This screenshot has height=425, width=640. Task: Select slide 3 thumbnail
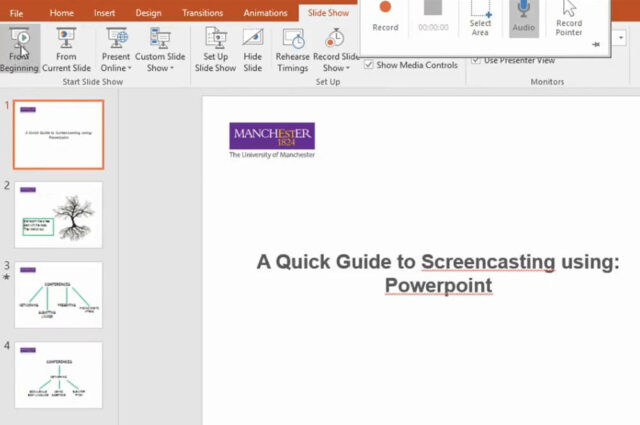click(59, 295)
